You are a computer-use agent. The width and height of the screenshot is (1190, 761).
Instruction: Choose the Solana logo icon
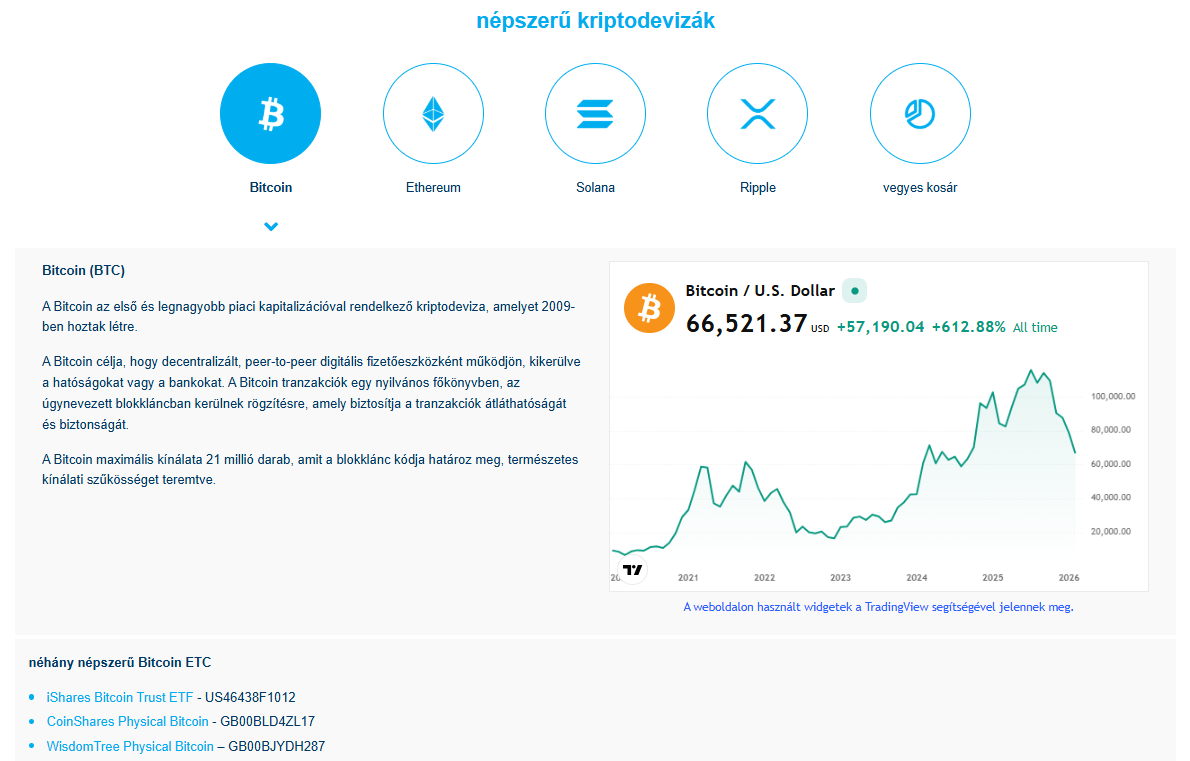click(x=595, y=114)
